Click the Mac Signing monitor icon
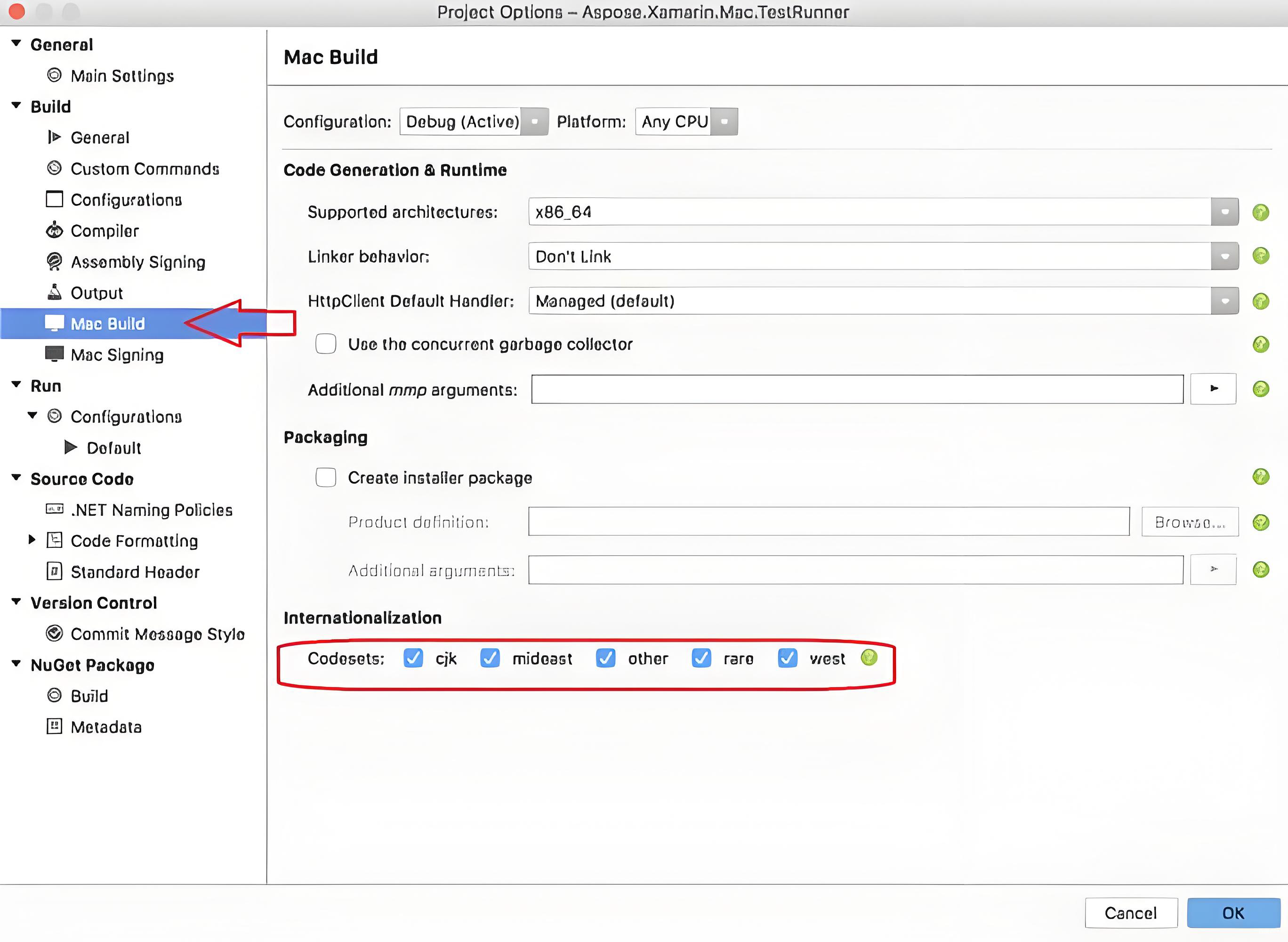The width and height of the screenshot is (1288, 942). [54, 354]
